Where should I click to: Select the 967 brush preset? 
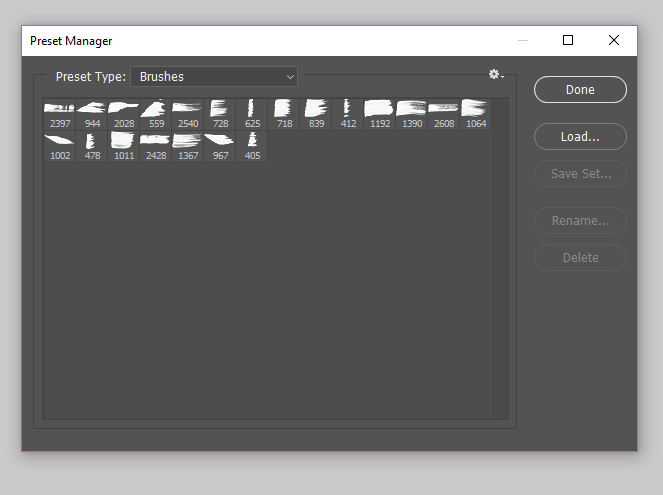220,146
